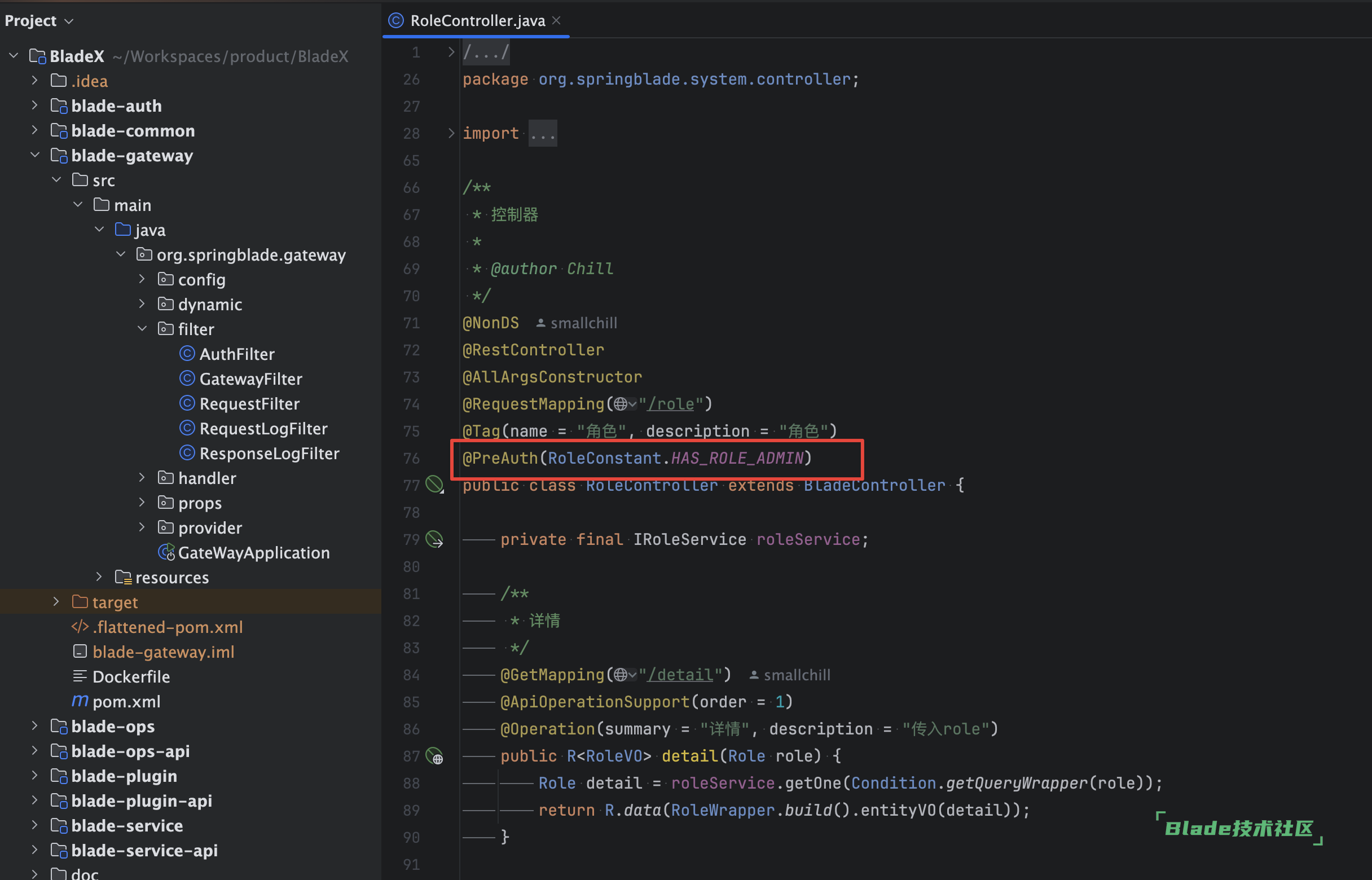Select .flattened-pom.xml file
Viewport: 1372px width, 880px height.
point(168,627)
